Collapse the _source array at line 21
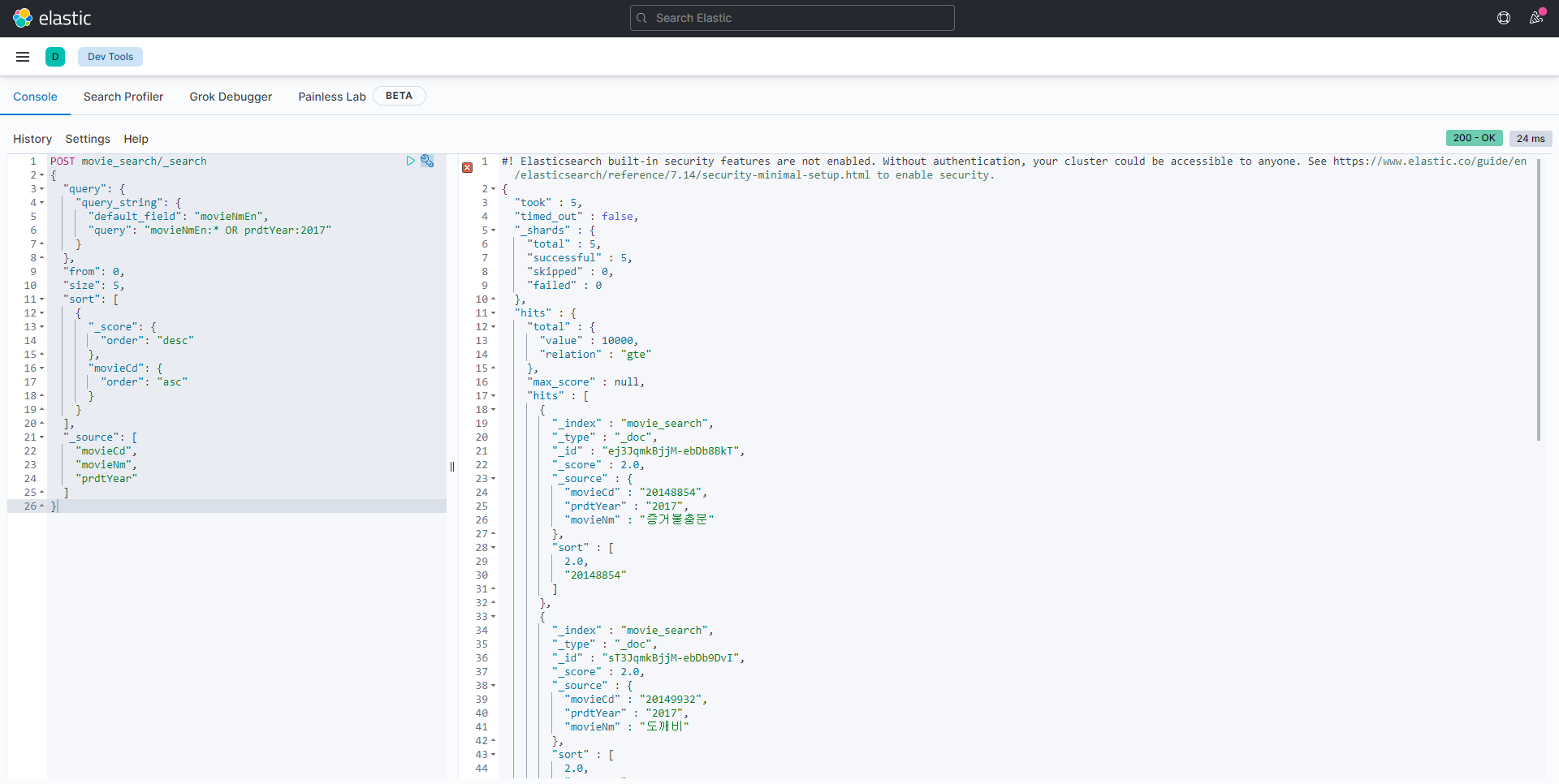Image resolution: width=1559 pixels, height=784 pixels. pyautogui.click(x=42, y=437)
